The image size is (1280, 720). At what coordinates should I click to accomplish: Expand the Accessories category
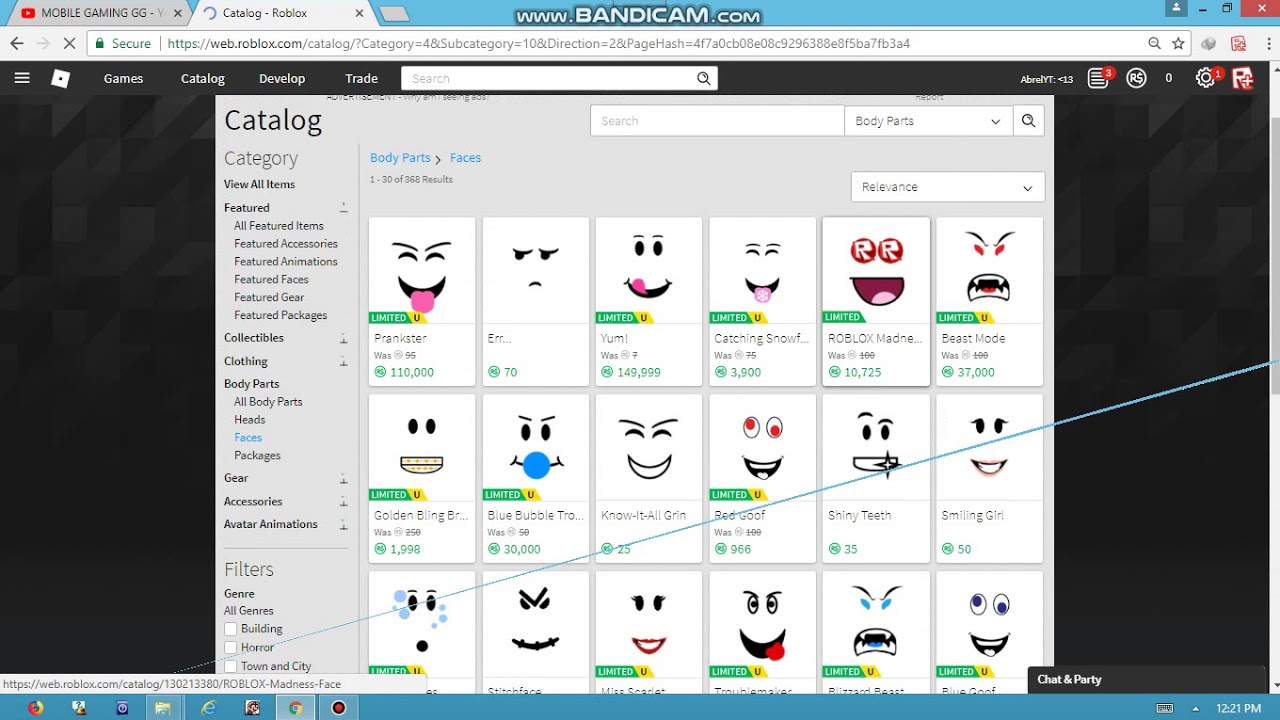point(343,502)
